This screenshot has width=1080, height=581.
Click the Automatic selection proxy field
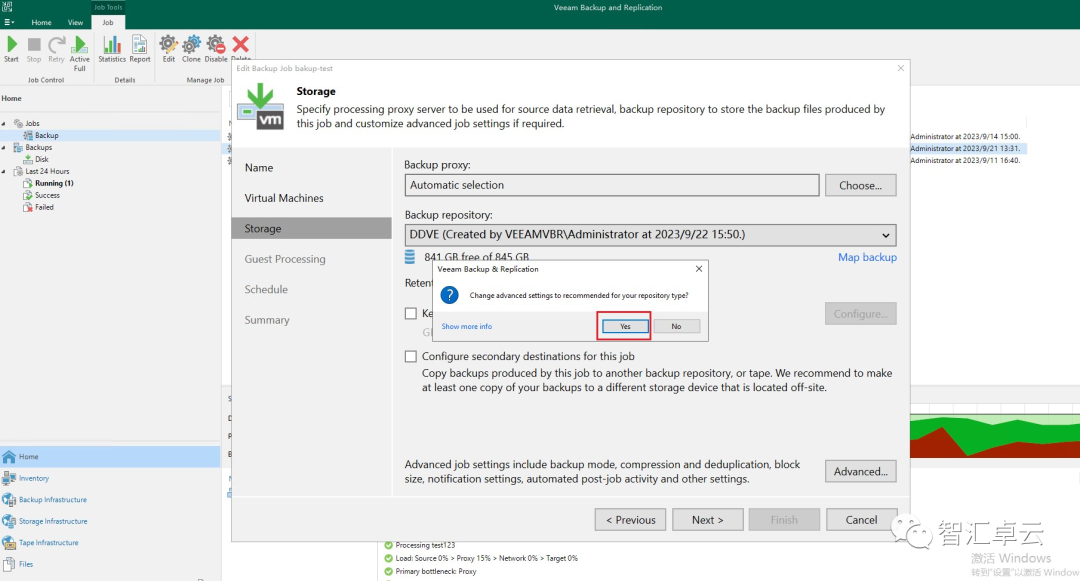612,185
